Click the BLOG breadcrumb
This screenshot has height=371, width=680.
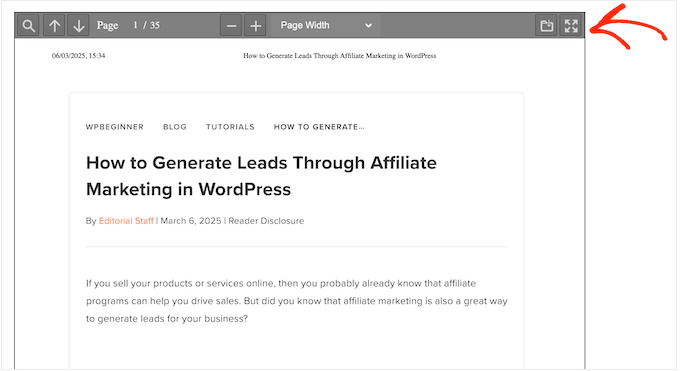click(175, 127)
